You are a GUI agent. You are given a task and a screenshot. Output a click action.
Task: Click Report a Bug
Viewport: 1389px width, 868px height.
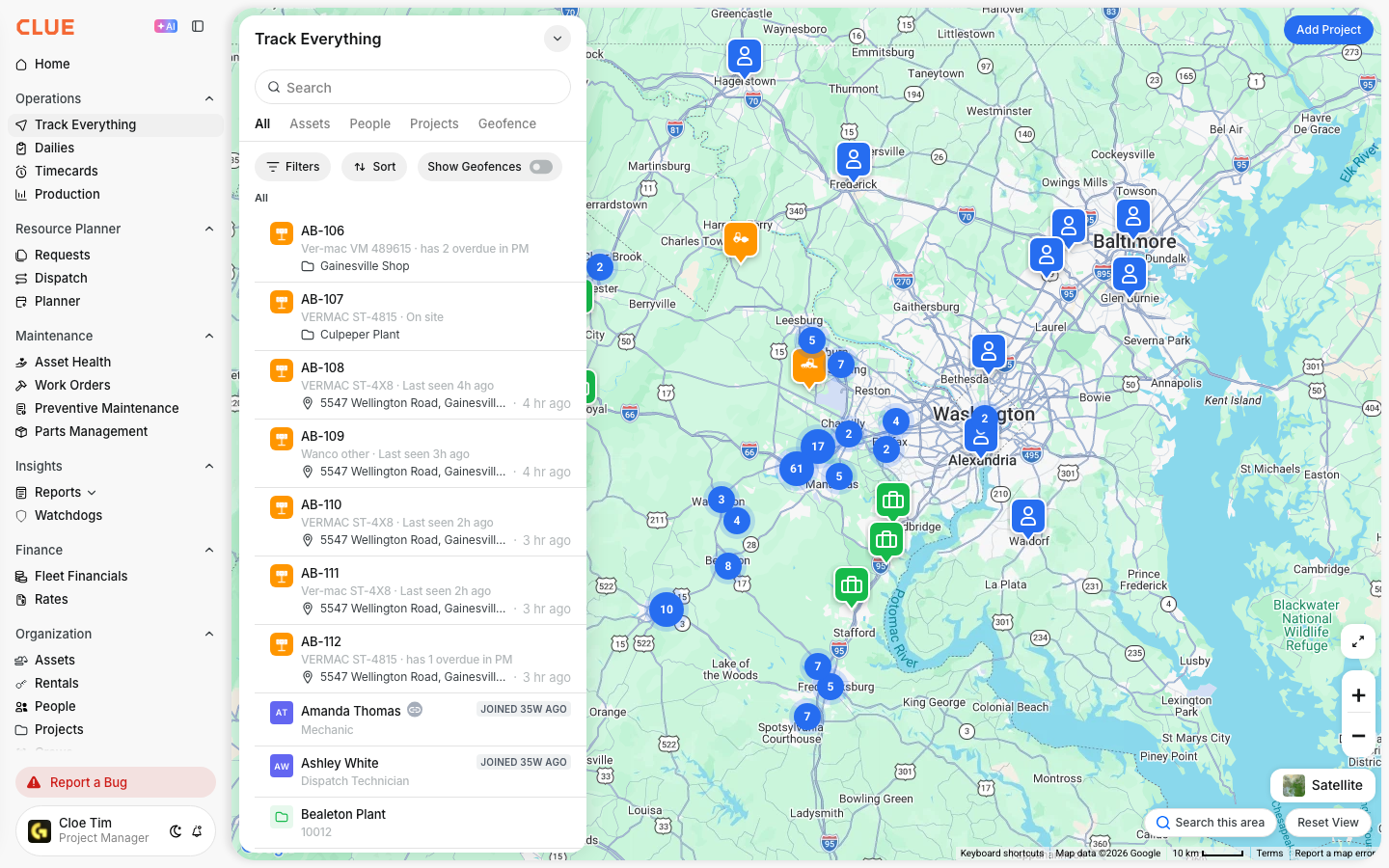pos(116,782)
